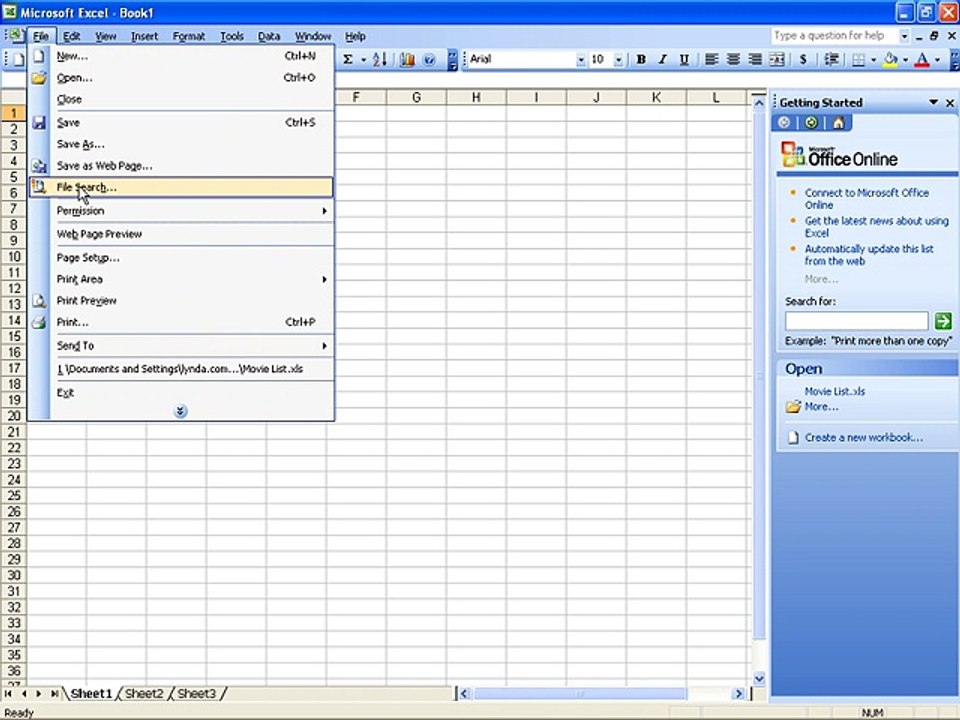Open recent file Movie List.xls in File menu
Image resolution: width=960 pixels, height=720 pixels.
pyautogui.click(x=181, y=369)
